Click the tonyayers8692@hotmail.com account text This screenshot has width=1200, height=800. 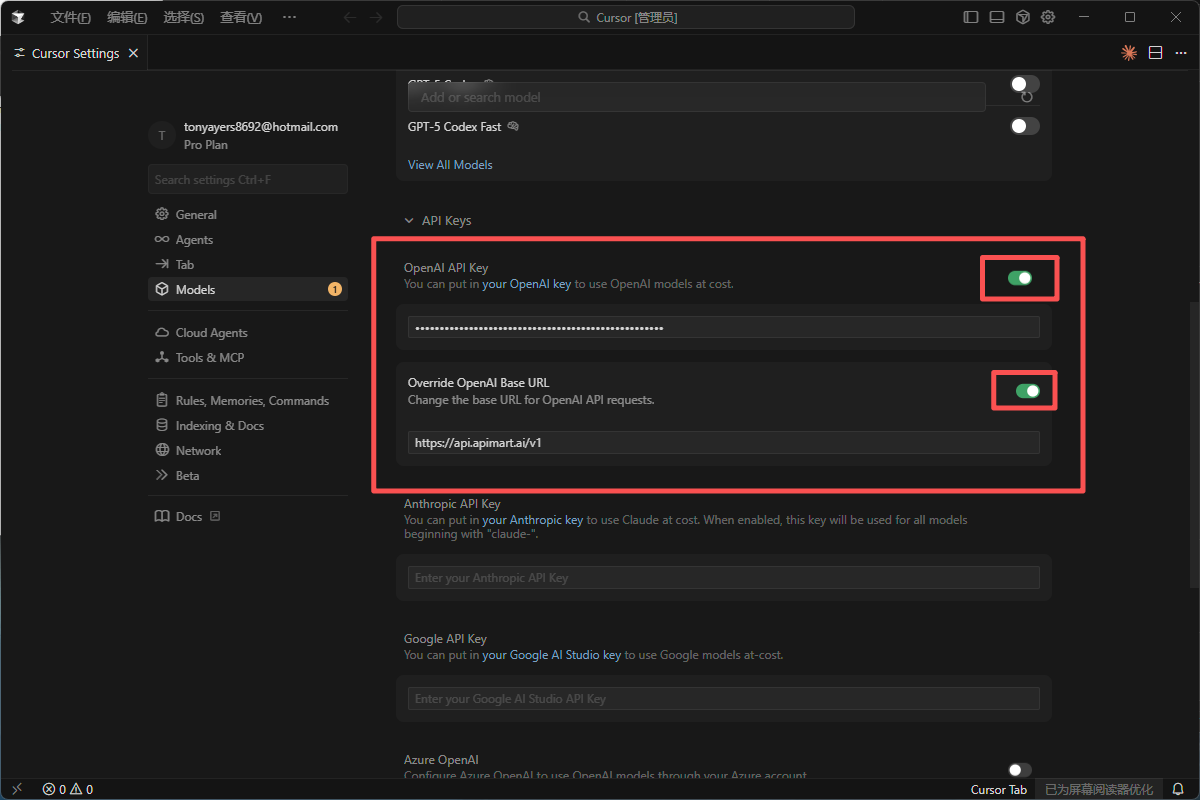click(x=261, y=127)
